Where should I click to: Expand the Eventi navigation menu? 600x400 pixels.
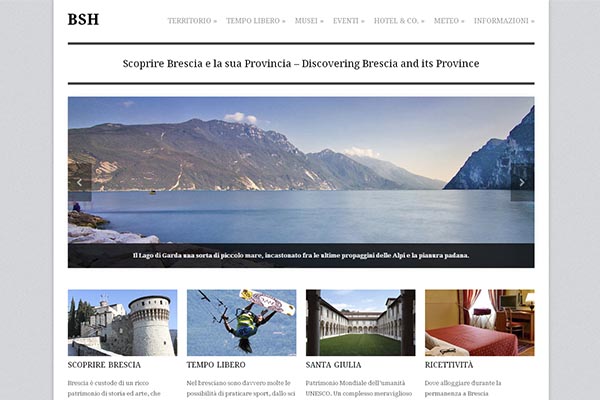point(349,21)
